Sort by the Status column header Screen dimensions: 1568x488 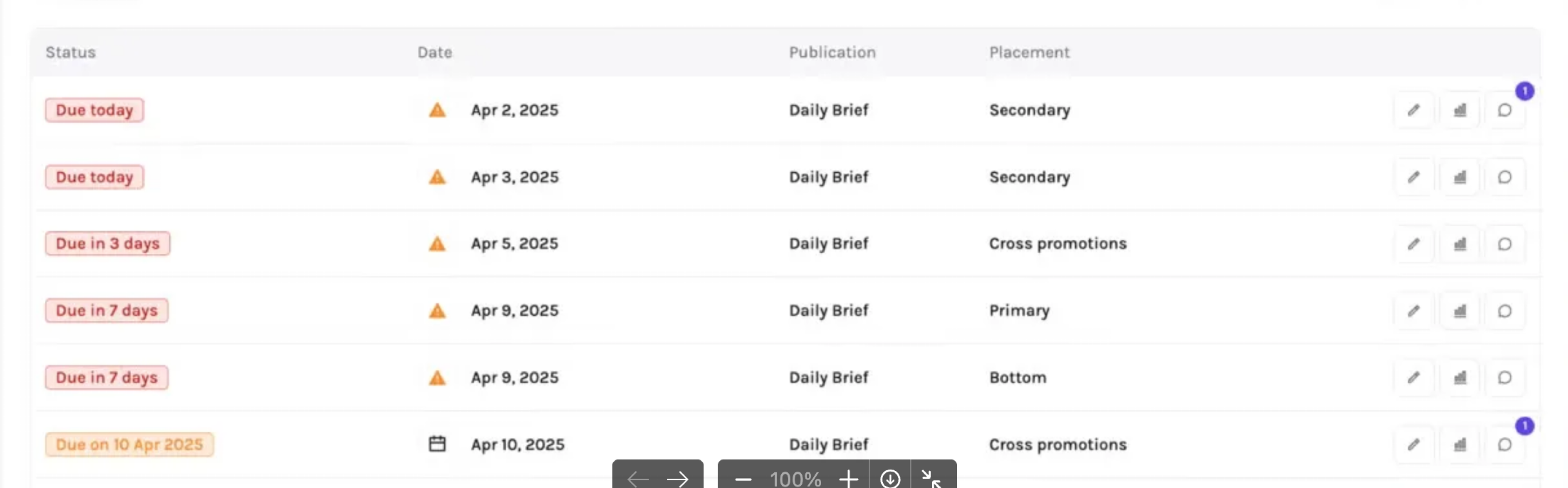tap(71, 52)
